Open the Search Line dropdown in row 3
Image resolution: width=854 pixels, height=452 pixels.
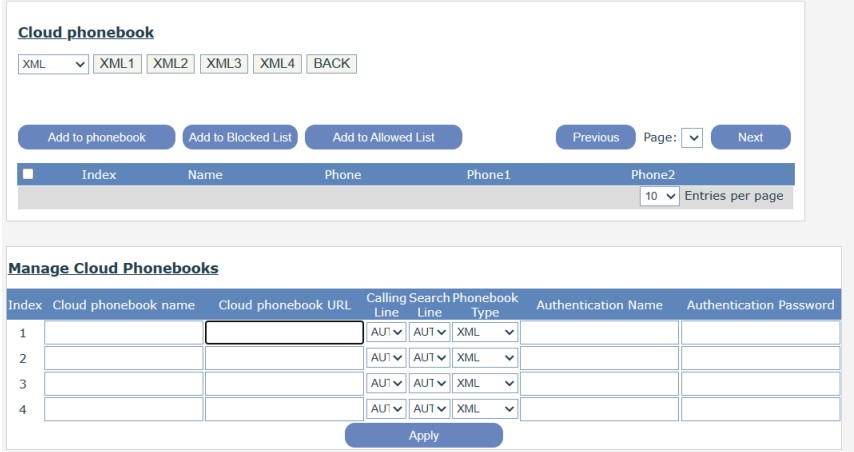[x=429, y=384]
